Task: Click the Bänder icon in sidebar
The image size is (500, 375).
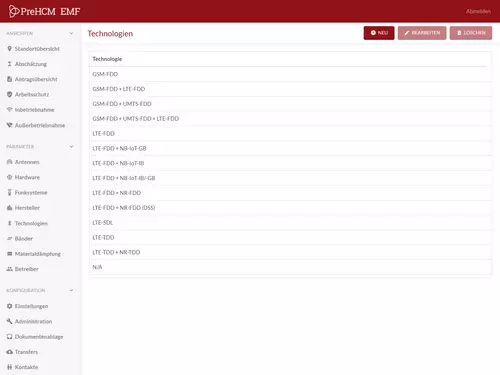Action: click(9, 239)
